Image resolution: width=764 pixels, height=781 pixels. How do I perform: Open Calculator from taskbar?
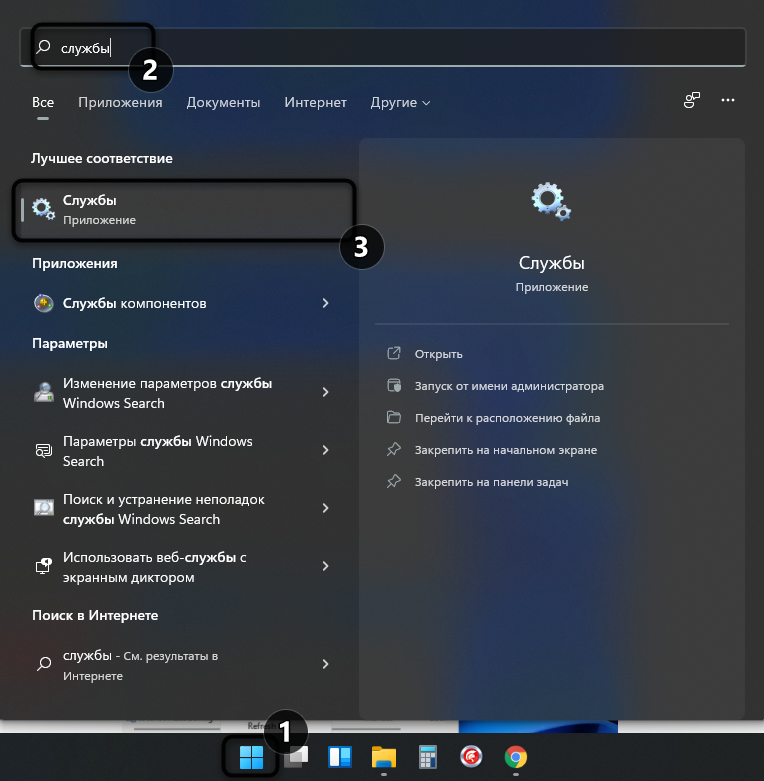[428, 757]
